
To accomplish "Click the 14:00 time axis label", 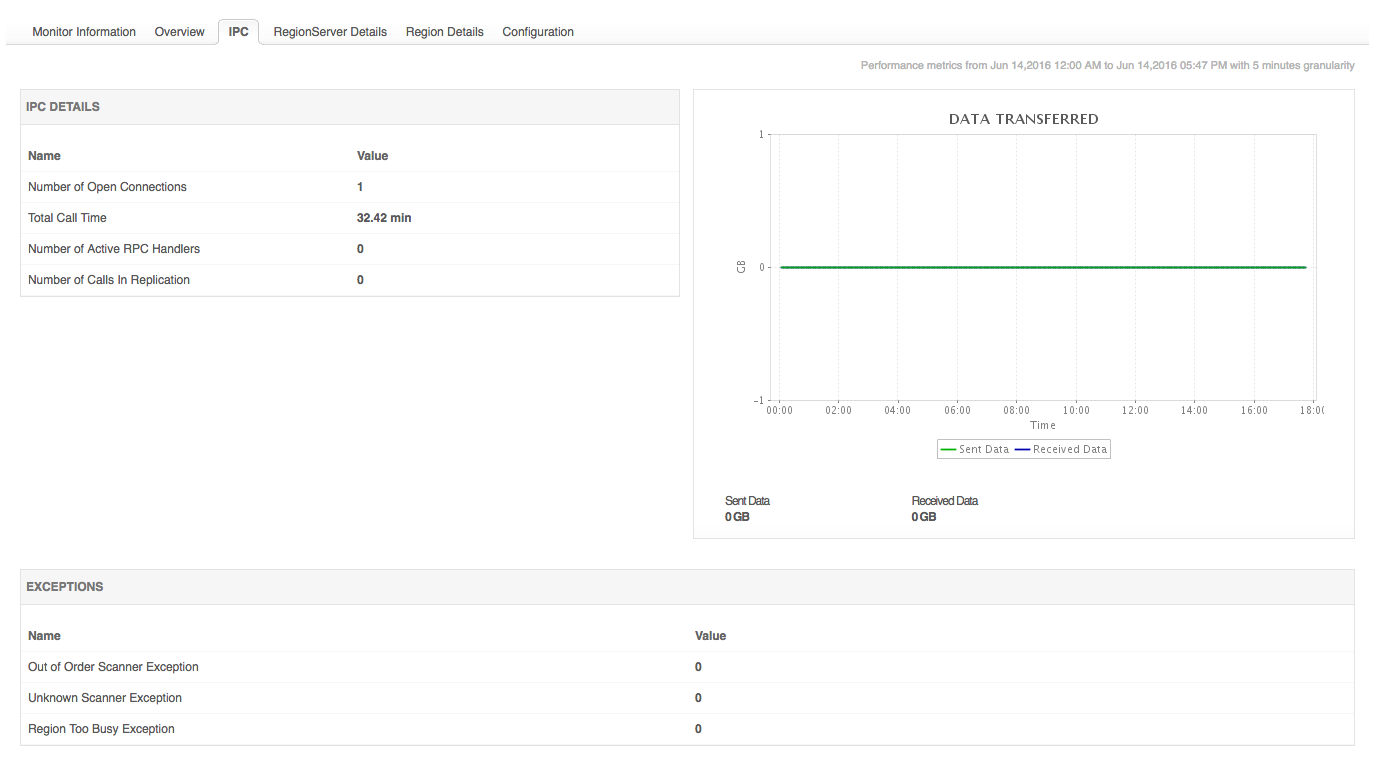I will click(x=1194, y=410).
